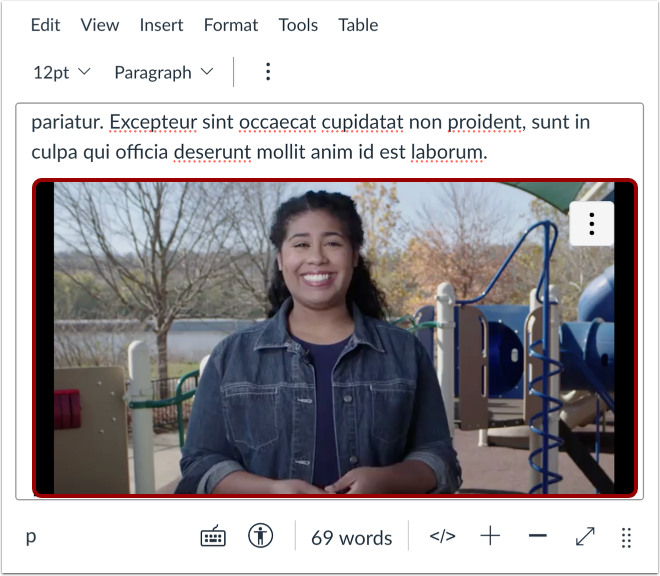Open the Table menu
The image size is (660, 576).
click(x=358, y=25)
